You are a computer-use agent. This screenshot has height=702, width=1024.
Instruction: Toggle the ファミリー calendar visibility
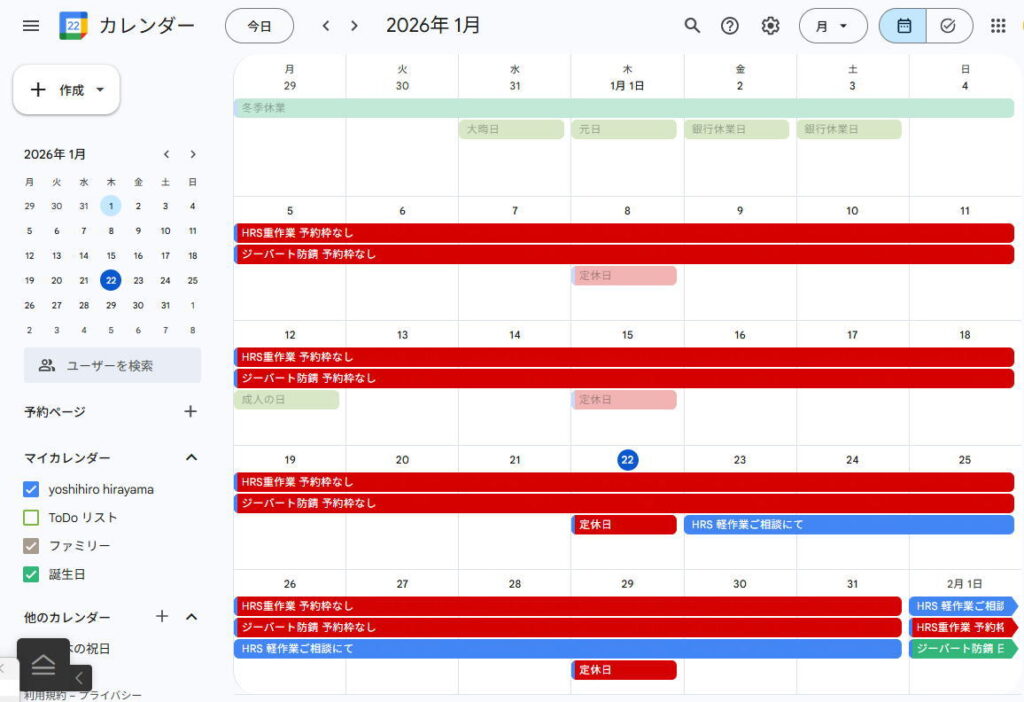pos(29,545)
